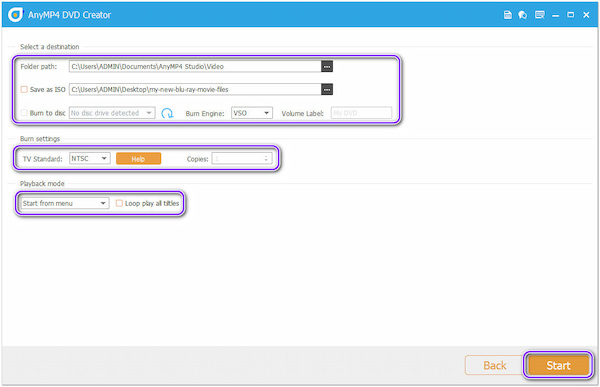The height and width of the screenshot is (387, 600).
Task: Browse for ISO save location with ellipsis button
Action: (327, 89)
